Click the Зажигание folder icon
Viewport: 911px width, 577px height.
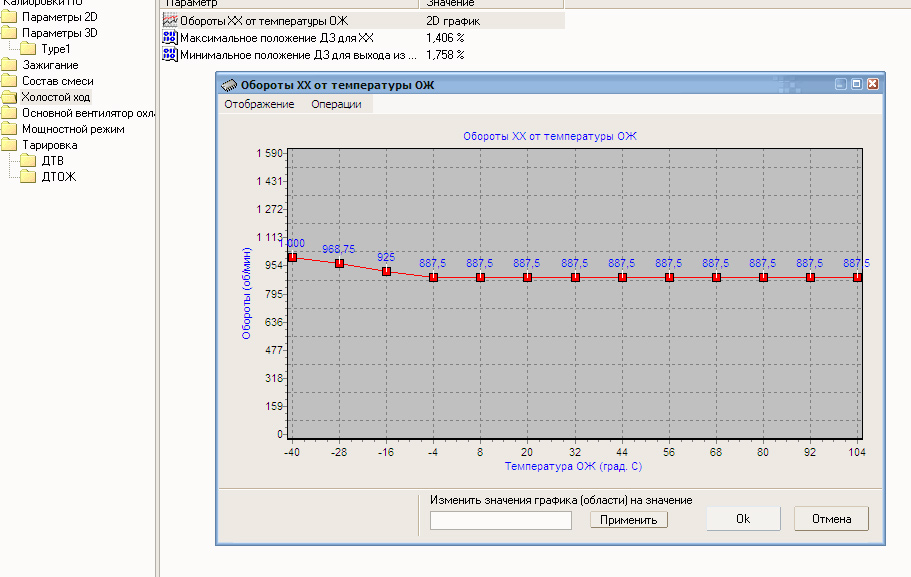[10, 65]
